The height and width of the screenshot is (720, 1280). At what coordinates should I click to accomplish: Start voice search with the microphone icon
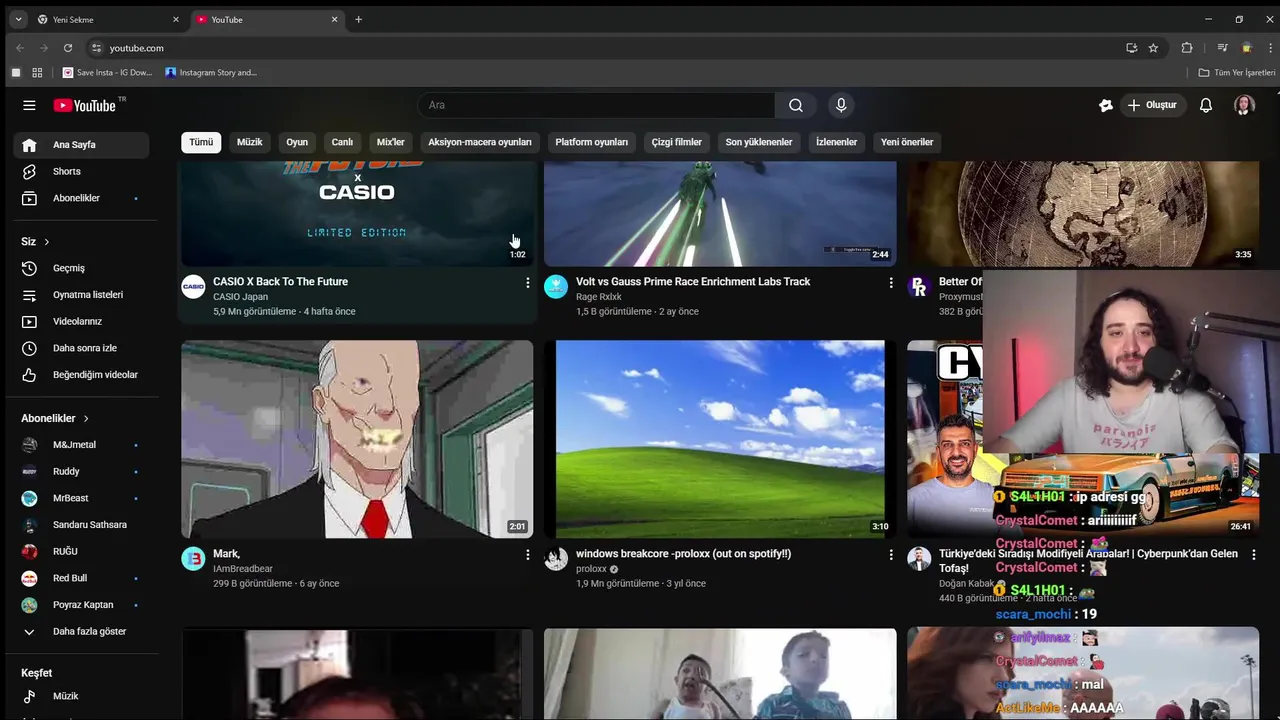[841, 105]
